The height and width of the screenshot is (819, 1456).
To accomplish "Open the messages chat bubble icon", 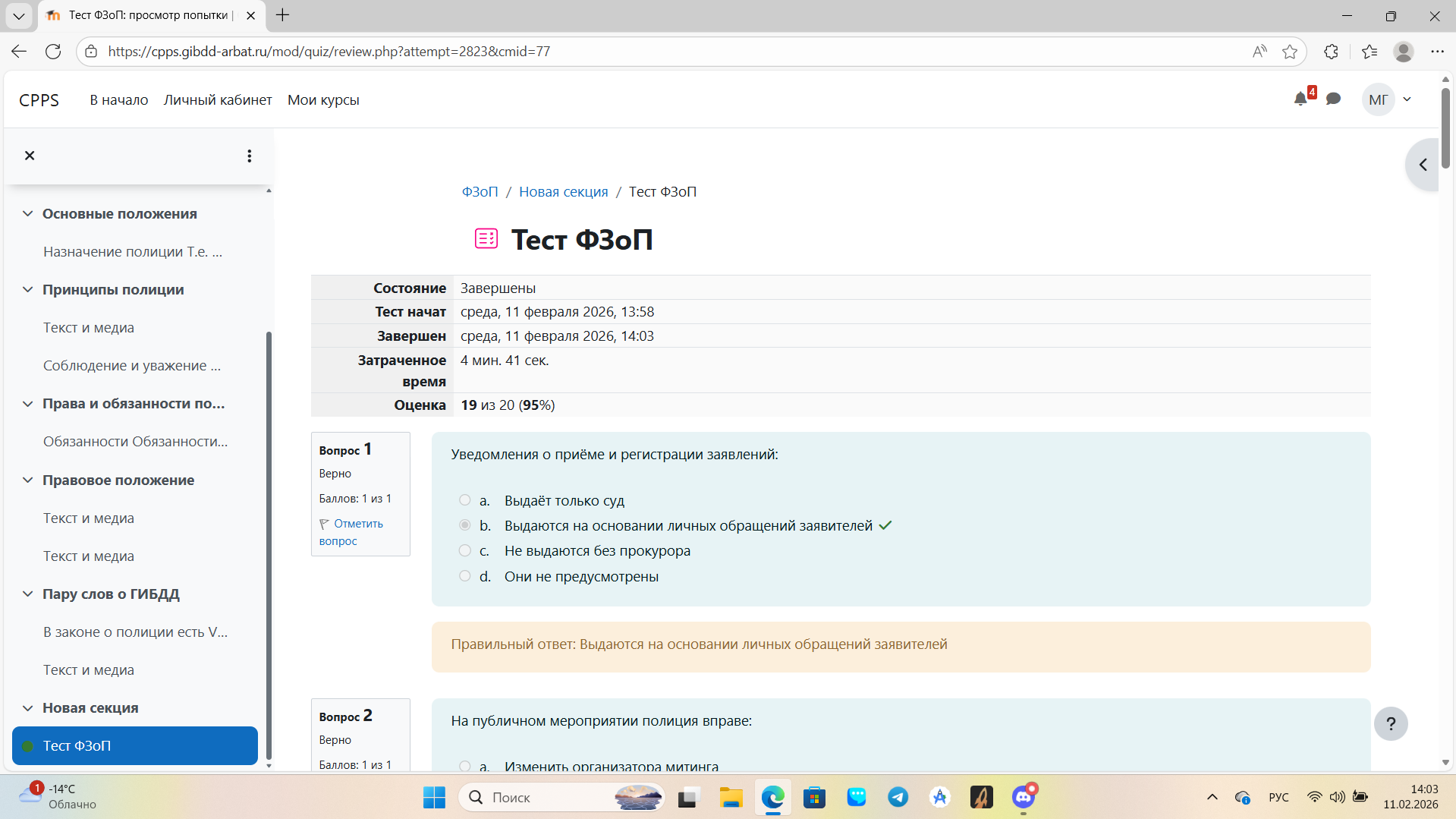I will [x=1333, y=99].
